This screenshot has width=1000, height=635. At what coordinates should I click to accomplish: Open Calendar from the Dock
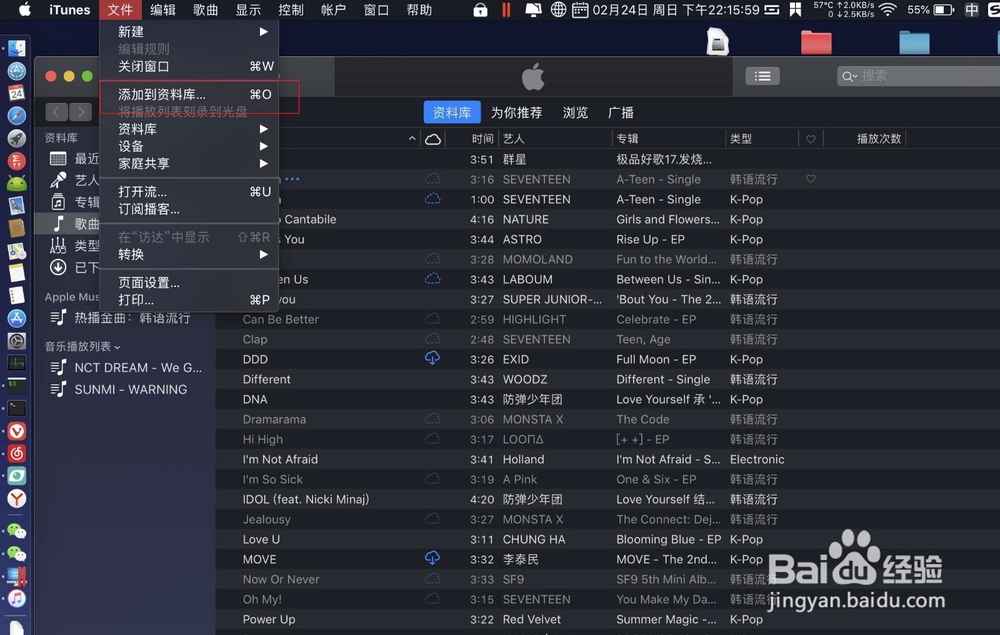tap(17, 93)
